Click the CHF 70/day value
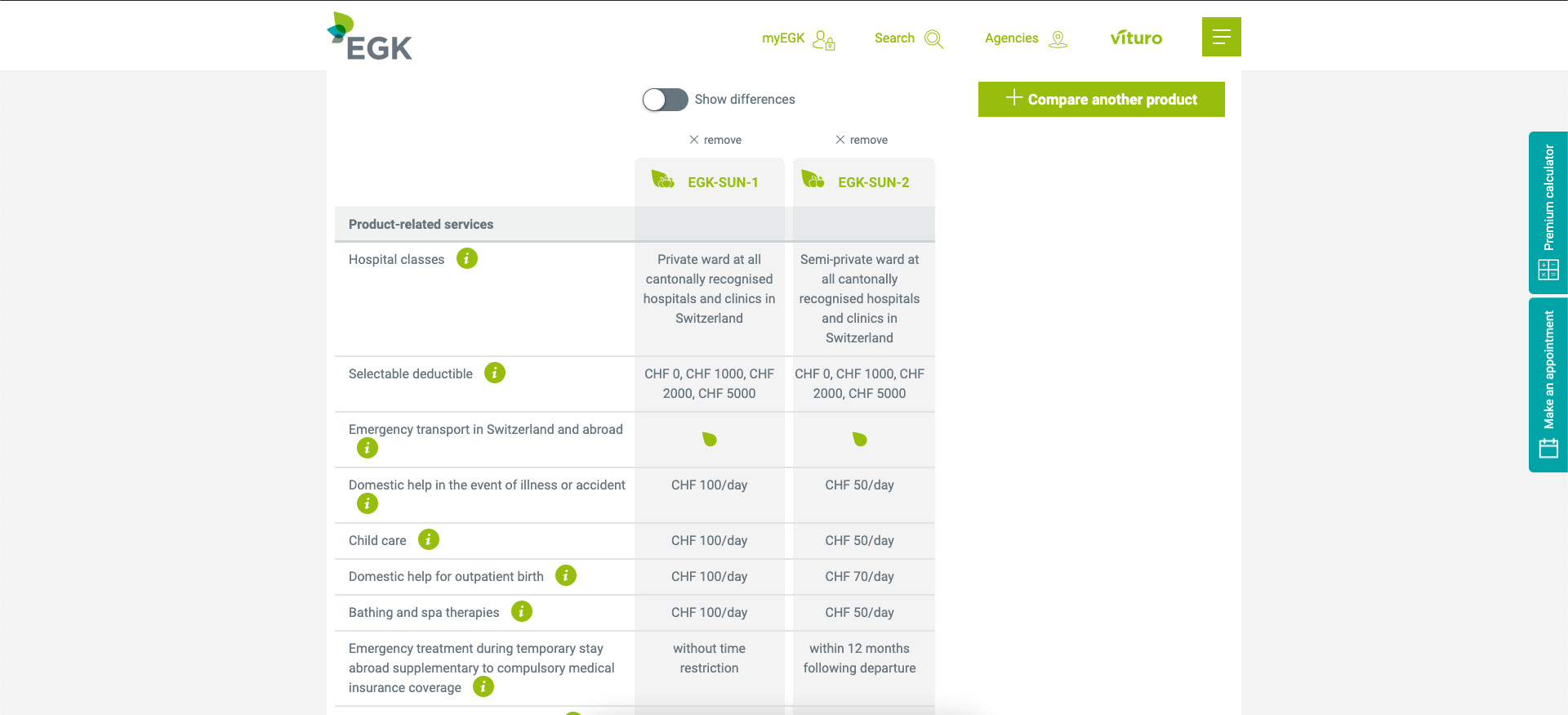The width and height of the screenshot is (1568, 715). 859,576
